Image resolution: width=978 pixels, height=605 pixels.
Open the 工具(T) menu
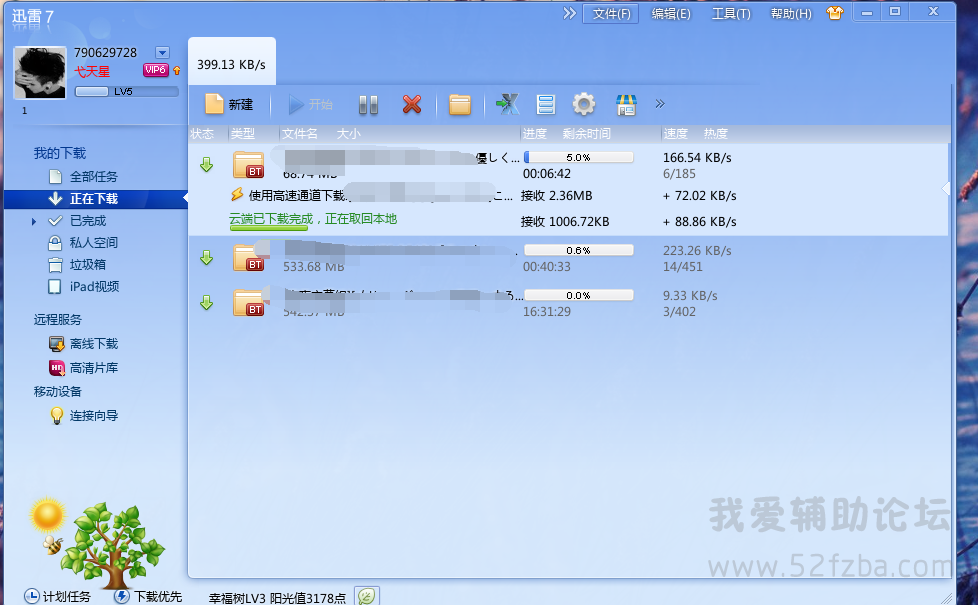point(731,14)
